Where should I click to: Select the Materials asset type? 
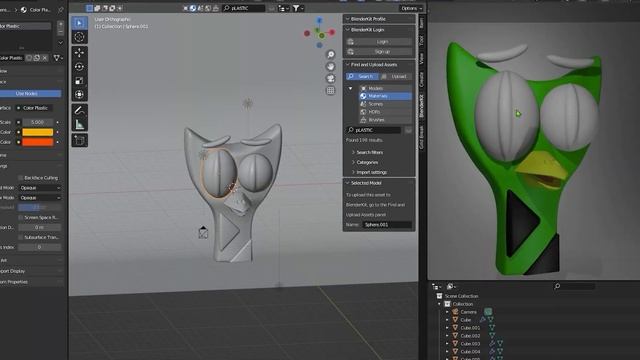tap(385, 96)
